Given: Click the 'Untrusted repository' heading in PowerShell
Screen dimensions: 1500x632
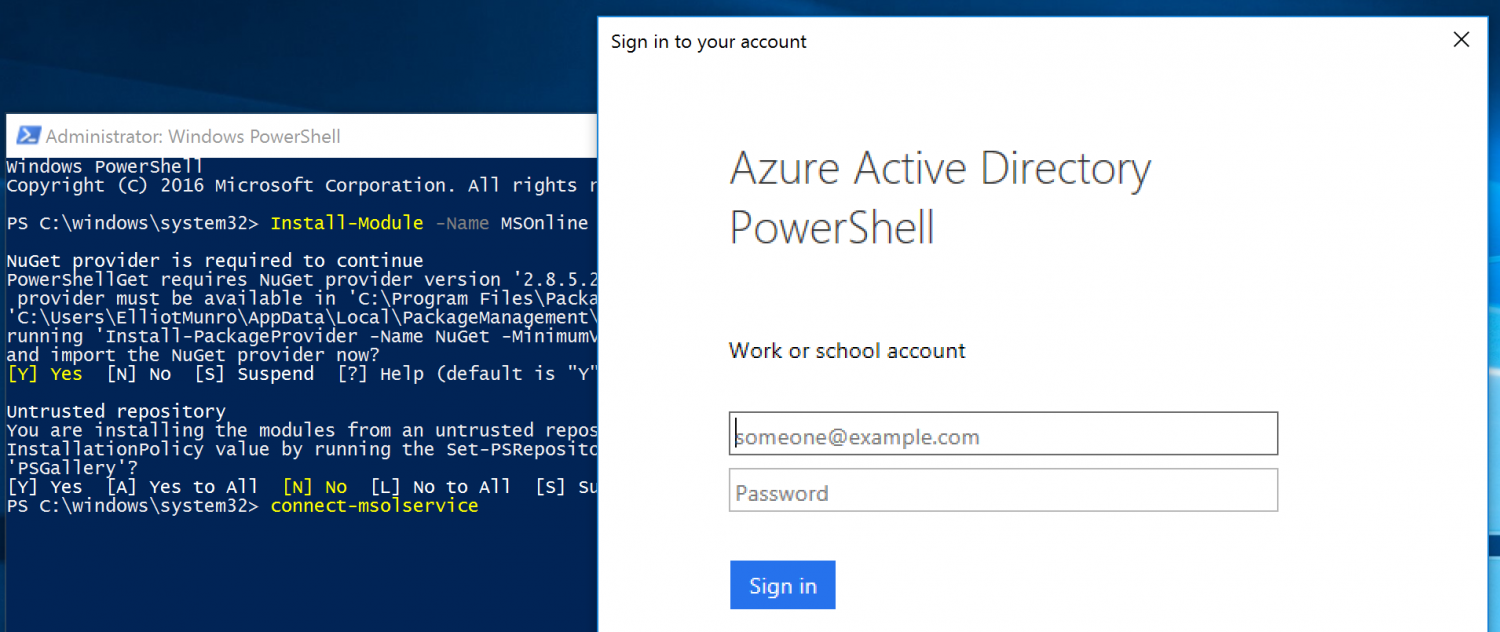Looking at the screenshot, I should 116,411.
